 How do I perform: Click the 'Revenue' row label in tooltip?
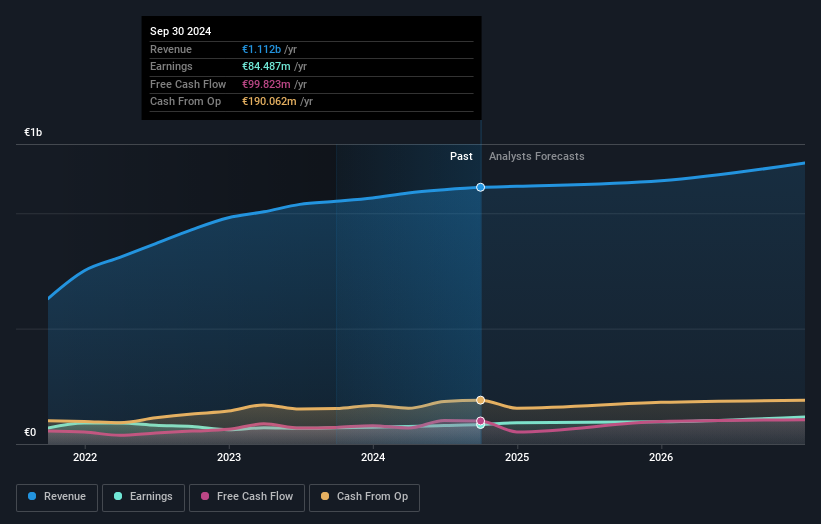pos(171,49)
